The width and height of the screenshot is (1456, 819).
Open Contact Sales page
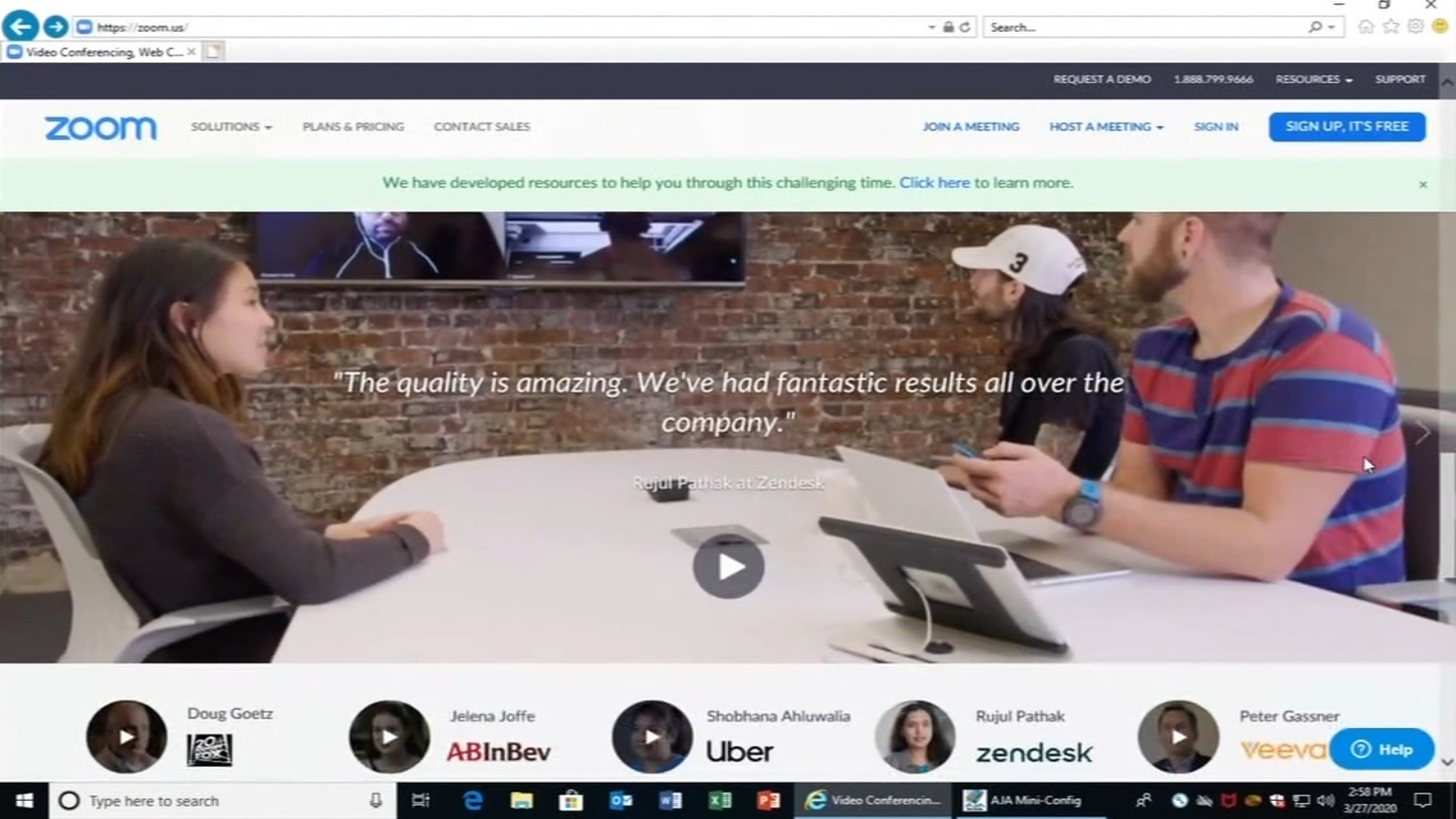point(481,126)
